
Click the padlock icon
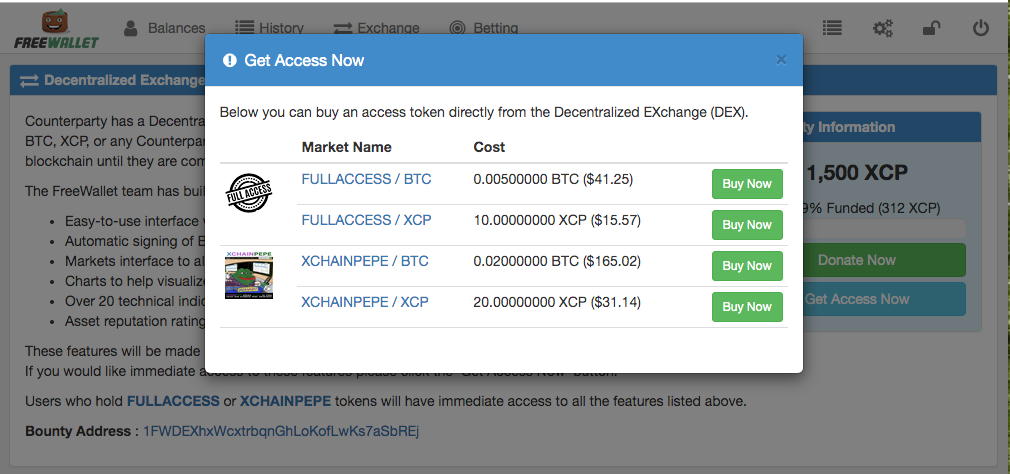[931, 28]
